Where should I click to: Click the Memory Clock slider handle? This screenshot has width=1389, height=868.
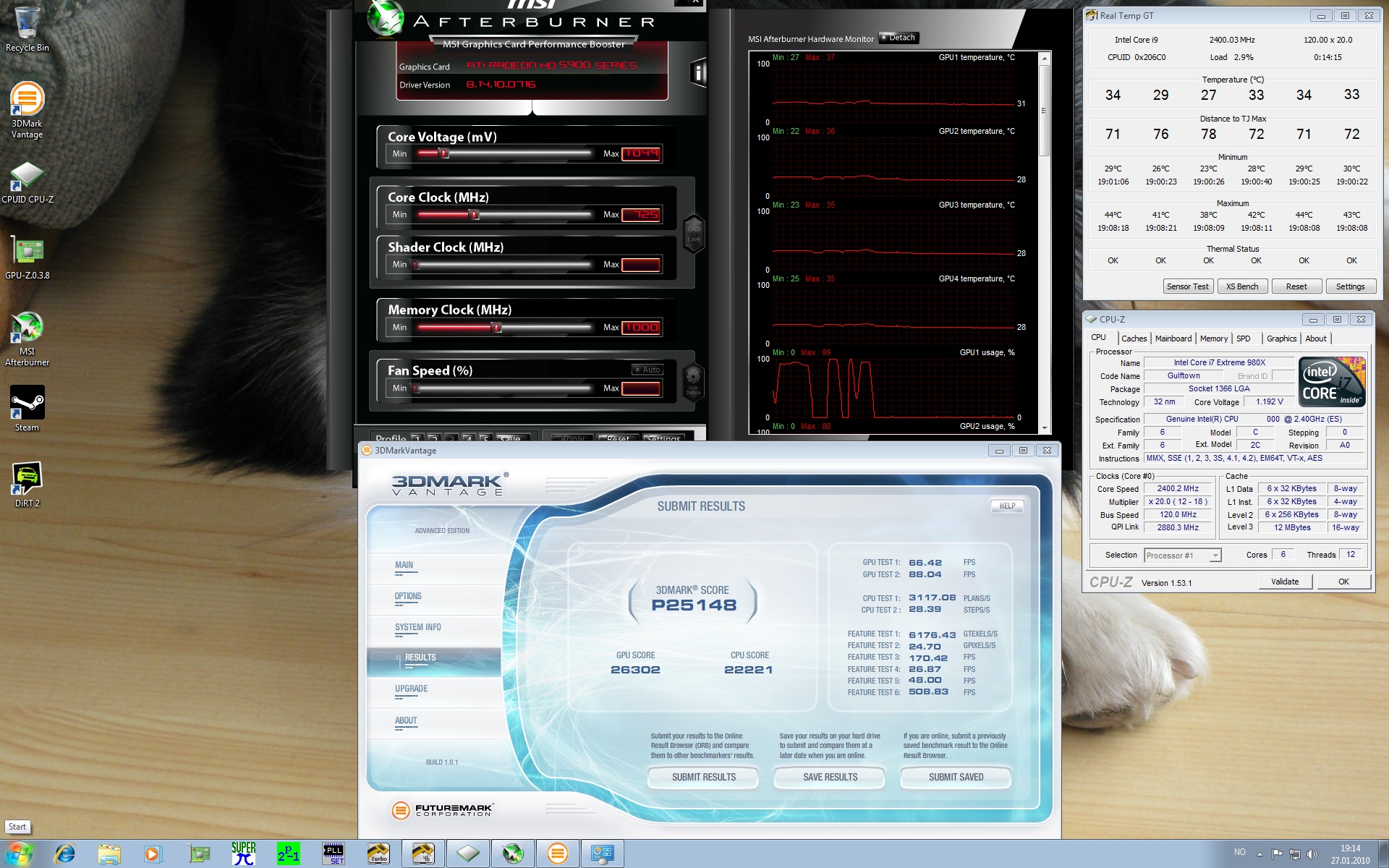click(496, 328)
